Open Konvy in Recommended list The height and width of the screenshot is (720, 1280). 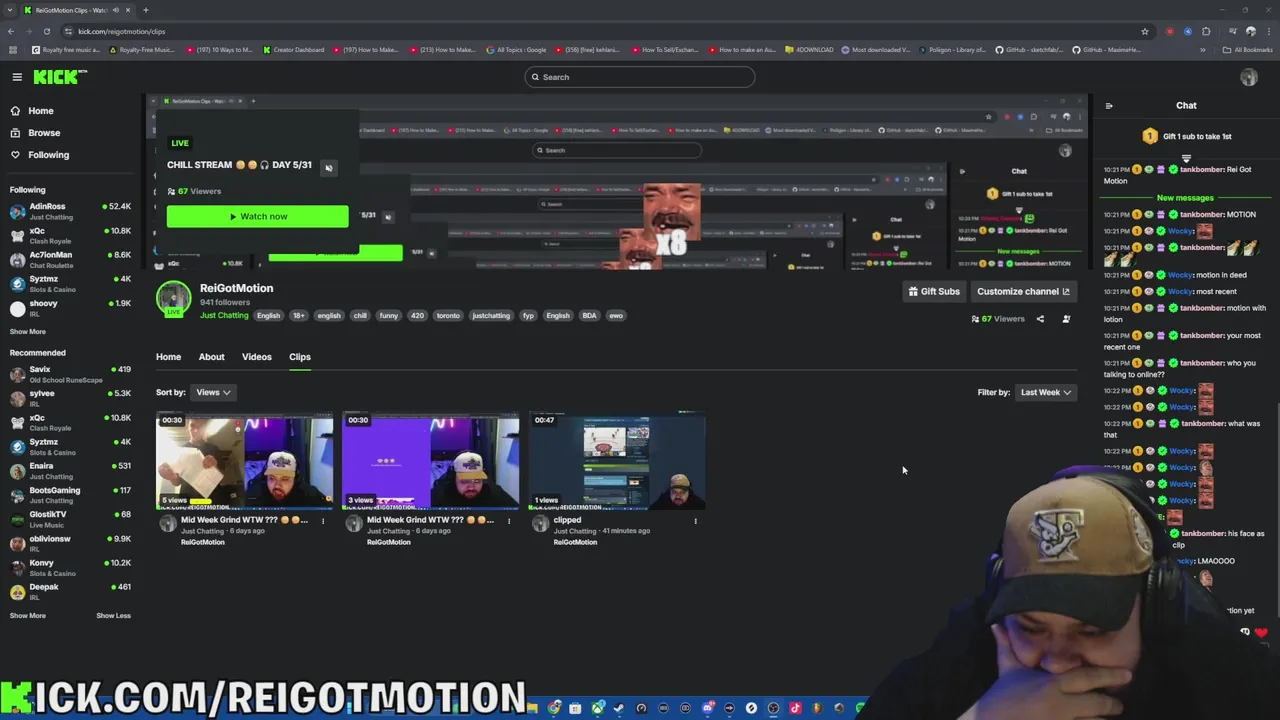pyautogui.click(x=70, y=568)
